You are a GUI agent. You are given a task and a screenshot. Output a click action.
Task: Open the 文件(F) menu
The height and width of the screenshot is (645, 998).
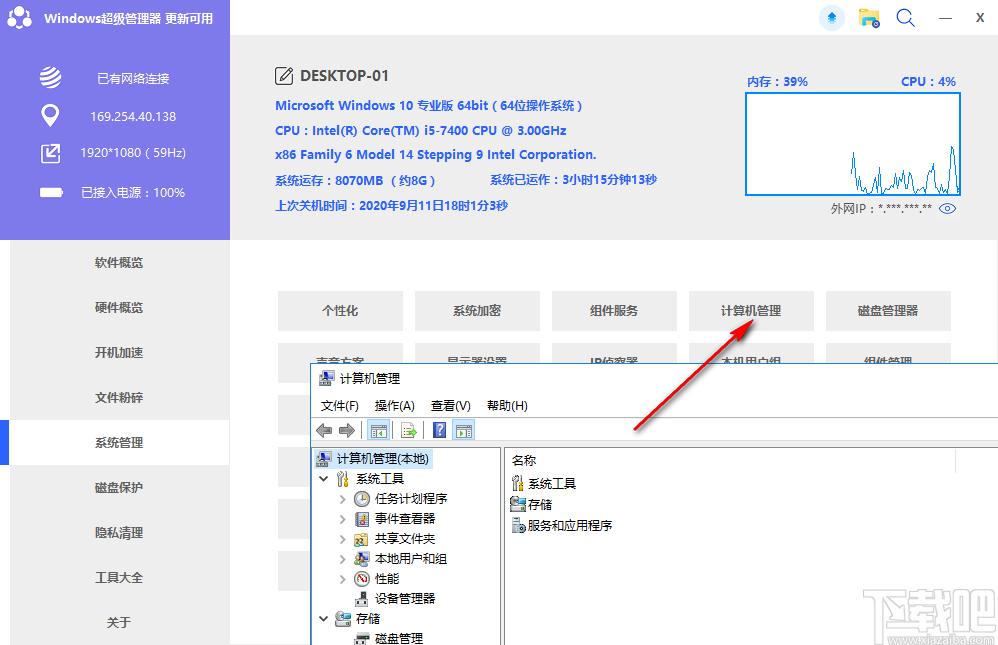(339, 406)
